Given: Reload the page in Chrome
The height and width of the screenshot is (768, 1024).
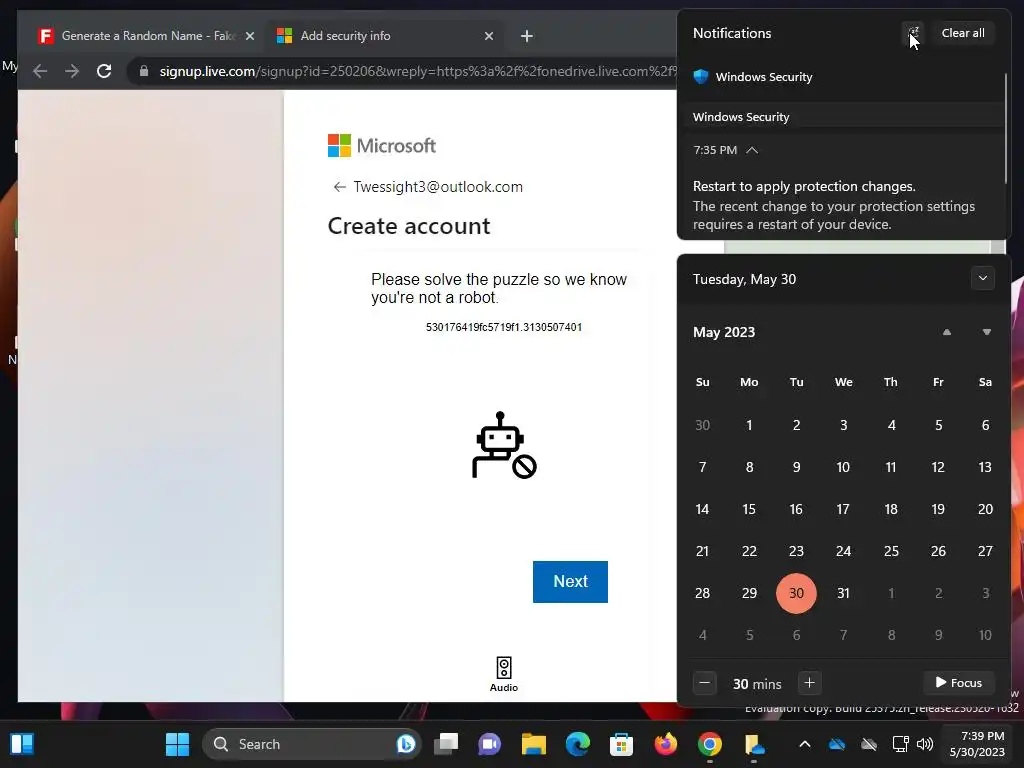Looking at the screenshot, I should pyautogui.click(x=104, y=71).
